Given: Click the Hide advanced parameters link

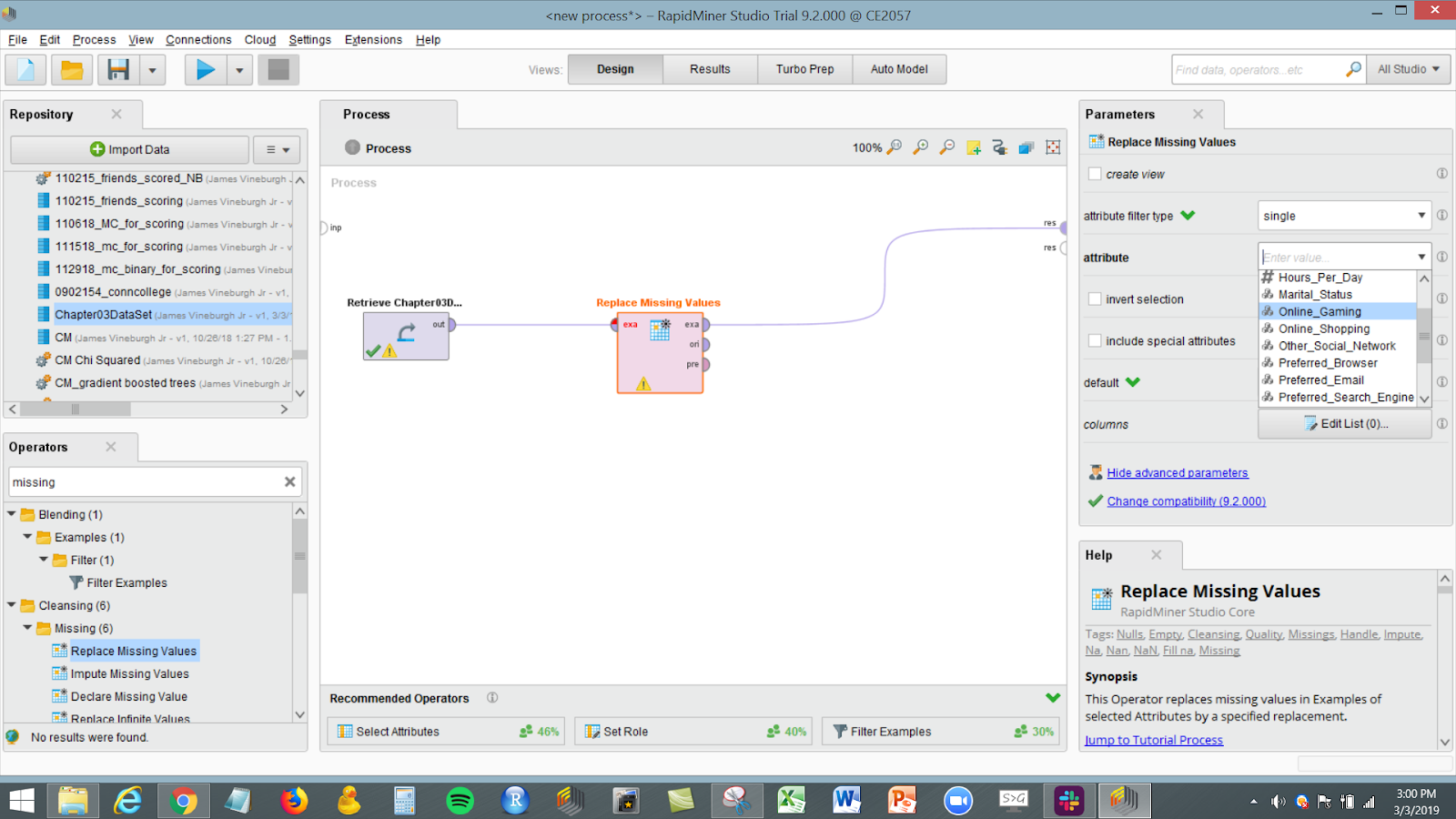Looking at the screenshot, I should point(1178,473).
